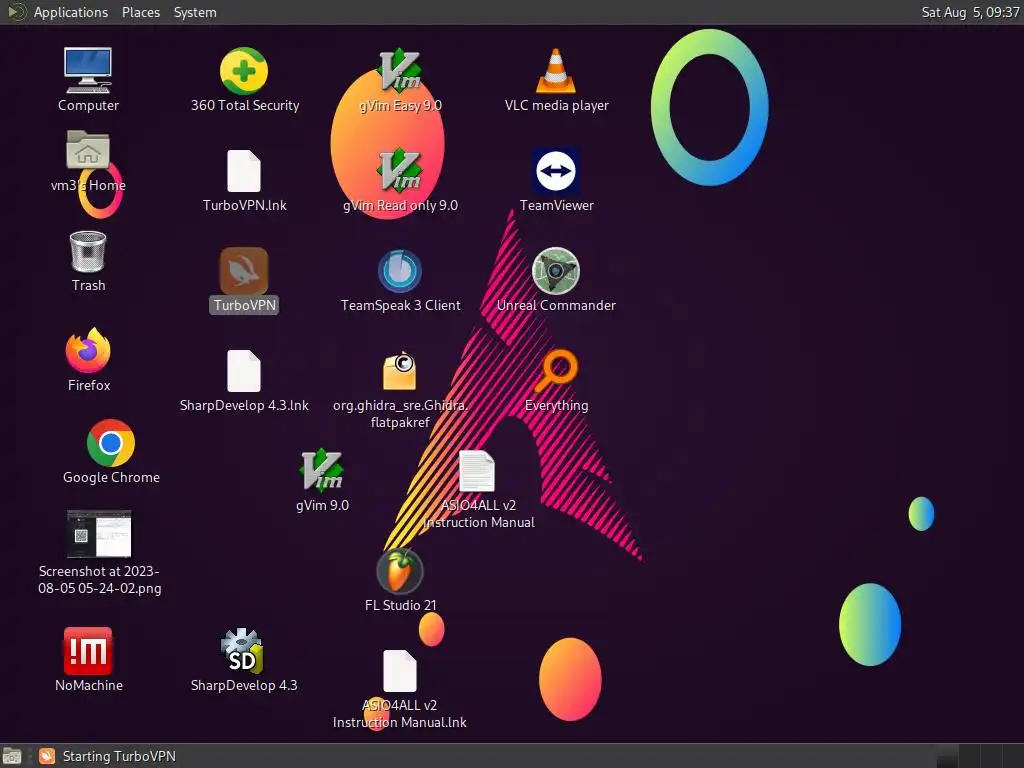Select ASIO4ALL v2 Instruction Manual.lnk file
The height and width of the screenshot is (768, 1024).
coord(400,671)
